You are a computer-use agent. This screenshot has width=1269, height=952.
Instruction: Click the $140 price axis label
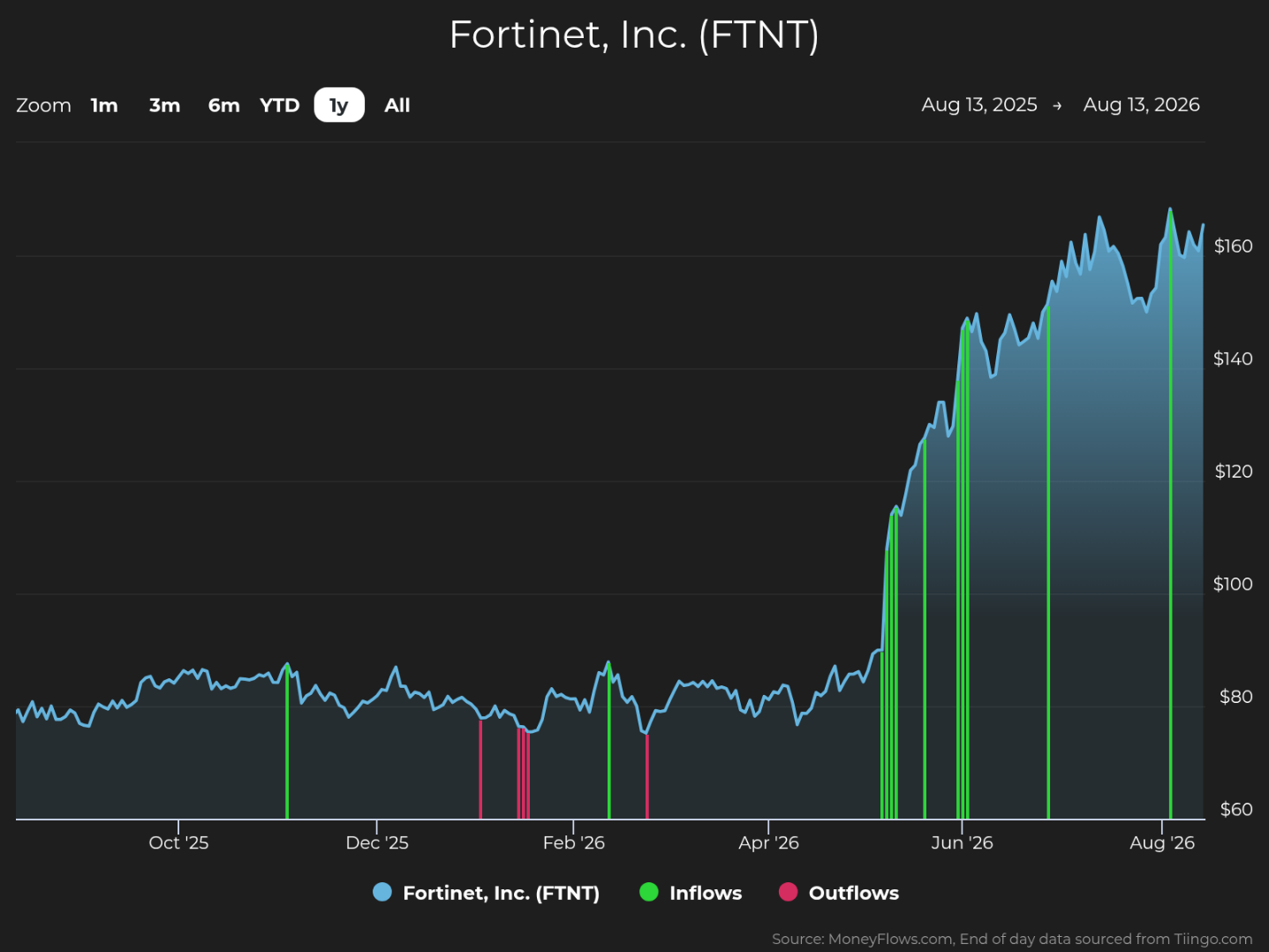(x=1234, y=359)
